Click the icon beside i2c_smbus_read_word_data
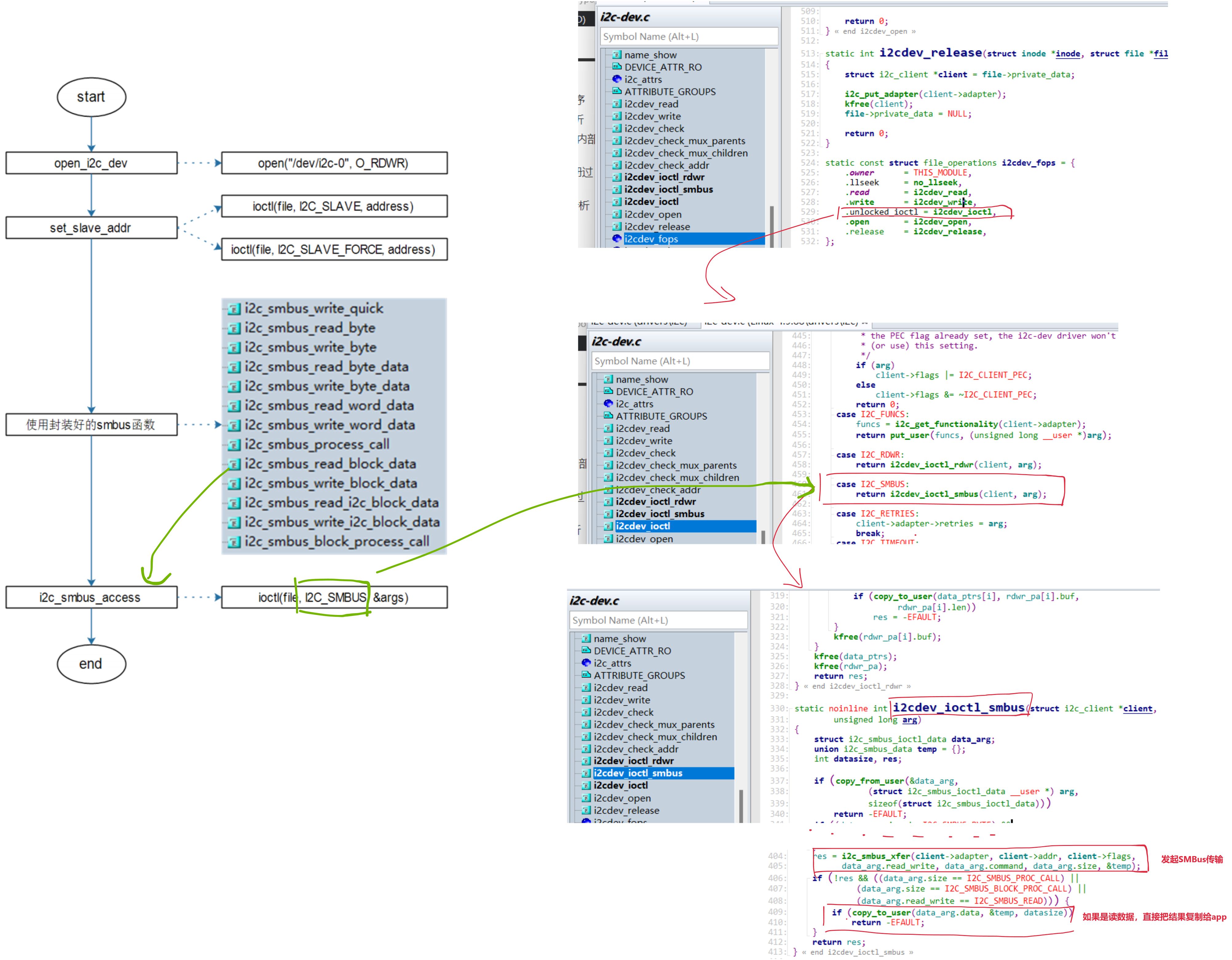The image size is (1232, 960). [x=234, y=406]
